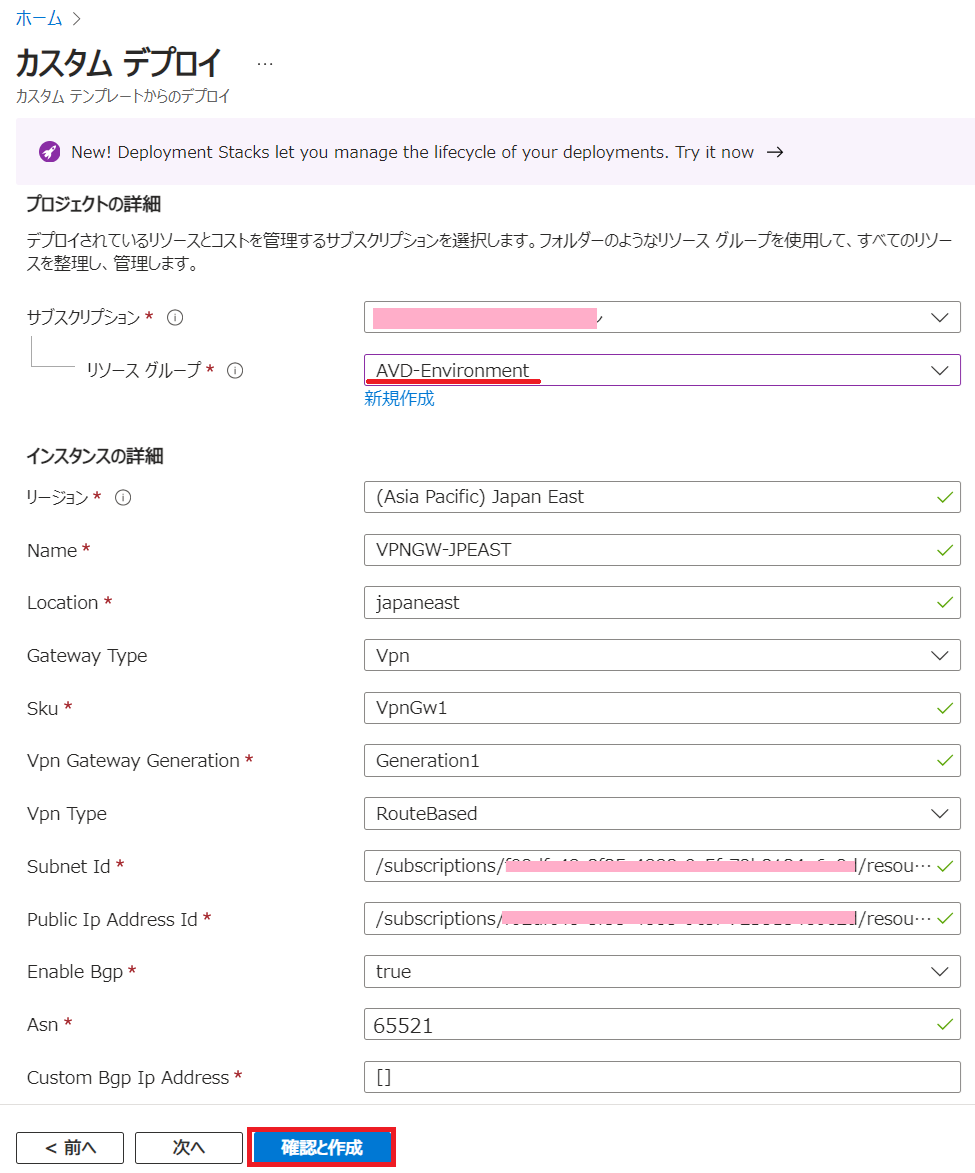Click the Vpn Gateway Generation field

coord(662,761)
